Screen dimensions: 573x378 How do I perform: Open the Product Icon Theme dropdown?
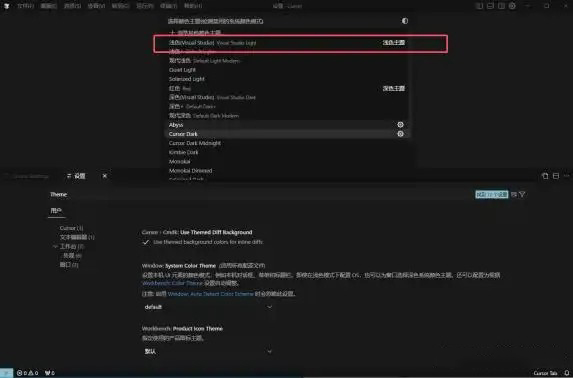pyautogui.click(x=208, y=351)
